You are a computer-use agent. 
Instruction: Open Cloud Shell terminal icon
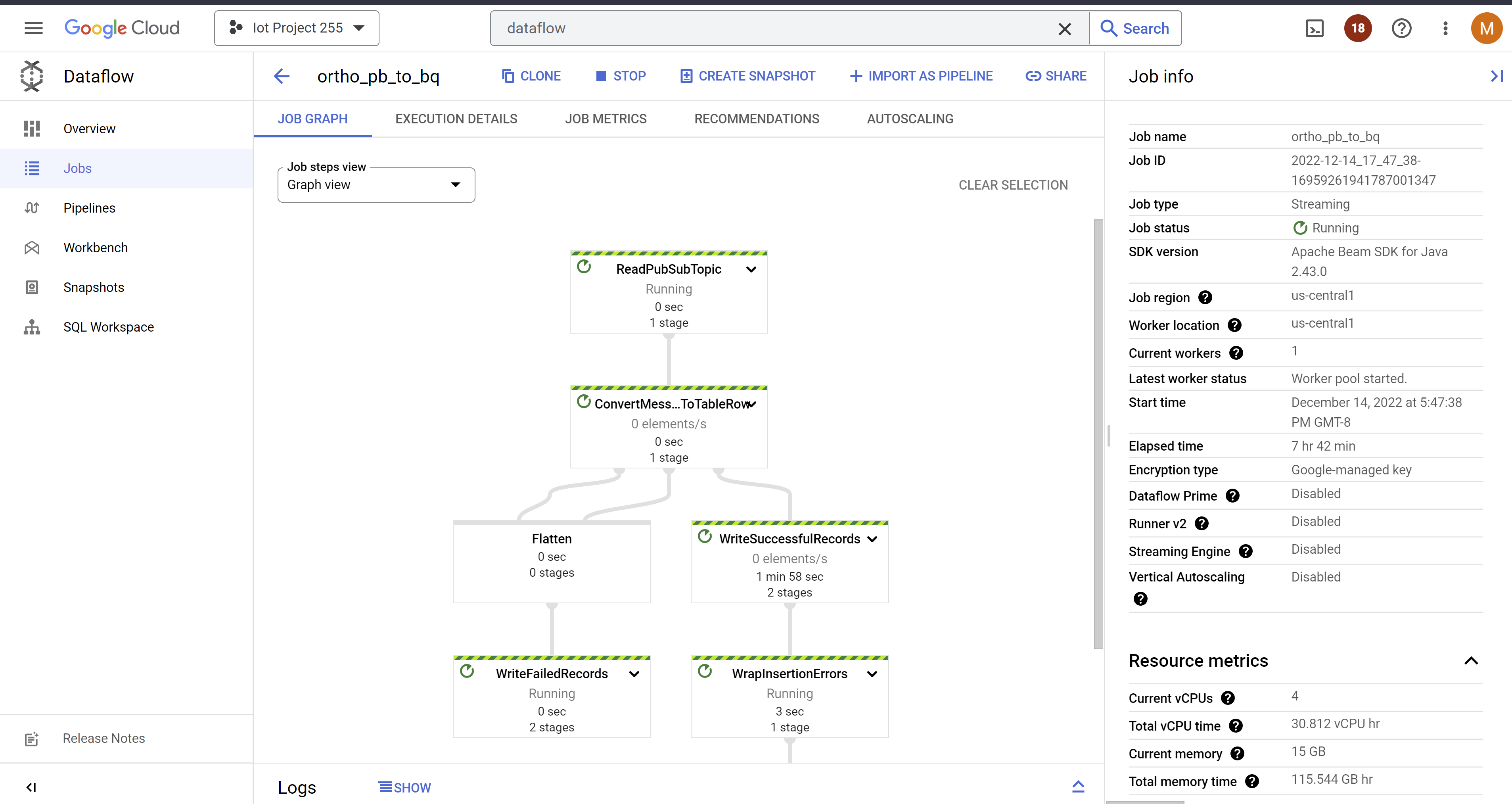click(1314, 28)
